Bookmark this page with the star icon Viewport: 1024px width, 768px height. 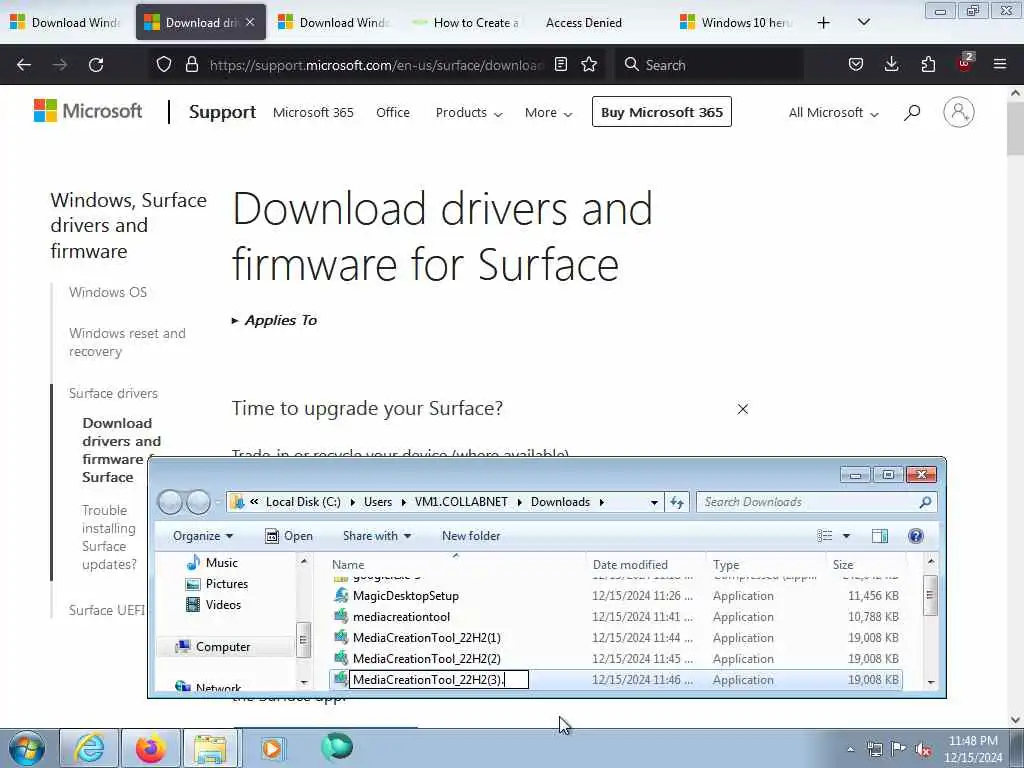[589, 64]
